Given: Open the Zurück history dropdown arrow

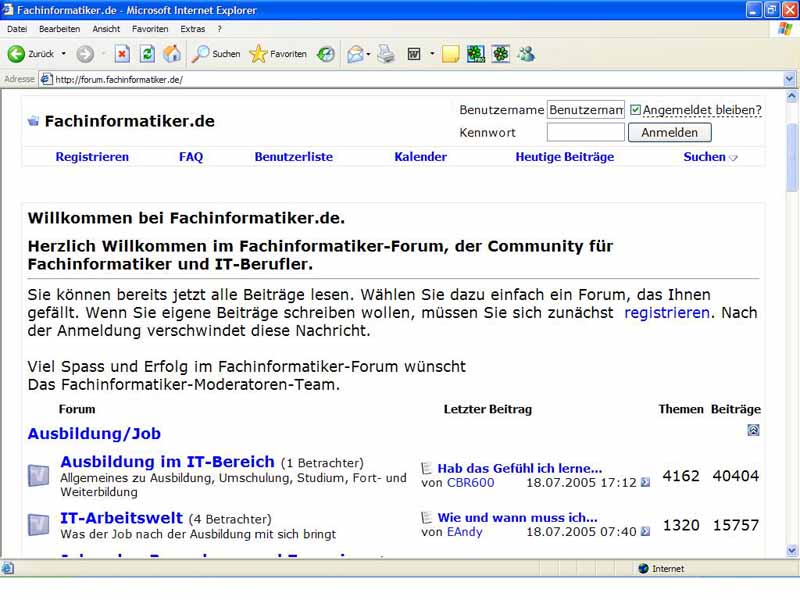Looking at the screenshot, I should pyautogui.click(x=63, y=54).
